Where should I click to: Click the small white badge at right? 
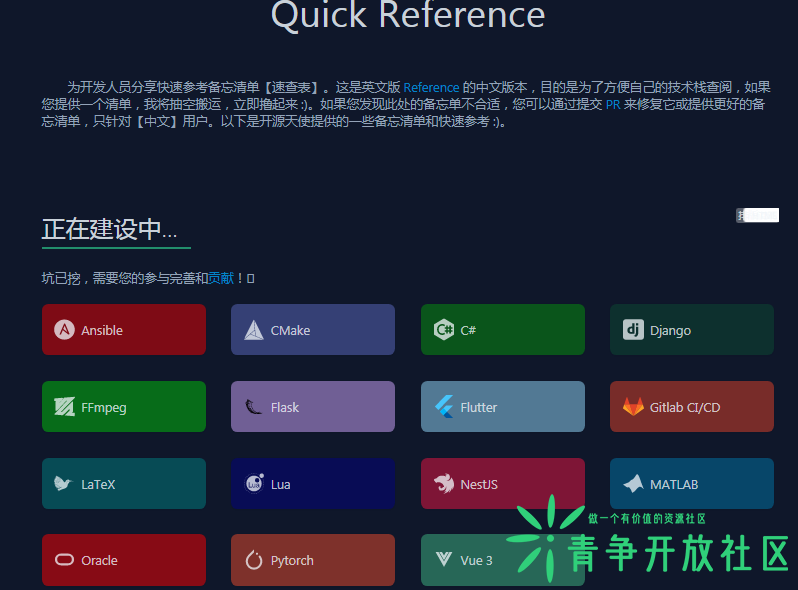[x=757, y=215]
